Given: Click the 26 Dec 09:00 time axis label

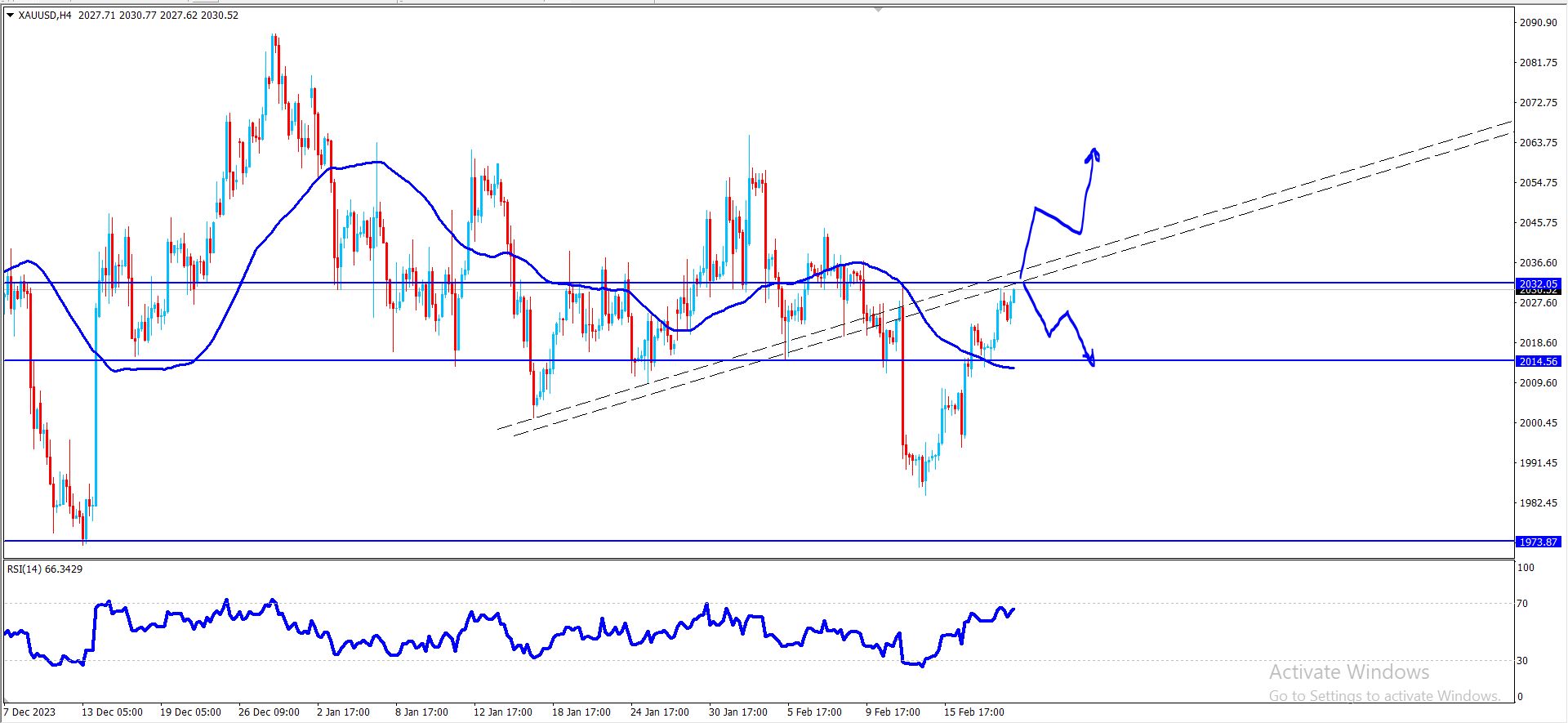Looking at the screenshot, I should tap(269, 712).
